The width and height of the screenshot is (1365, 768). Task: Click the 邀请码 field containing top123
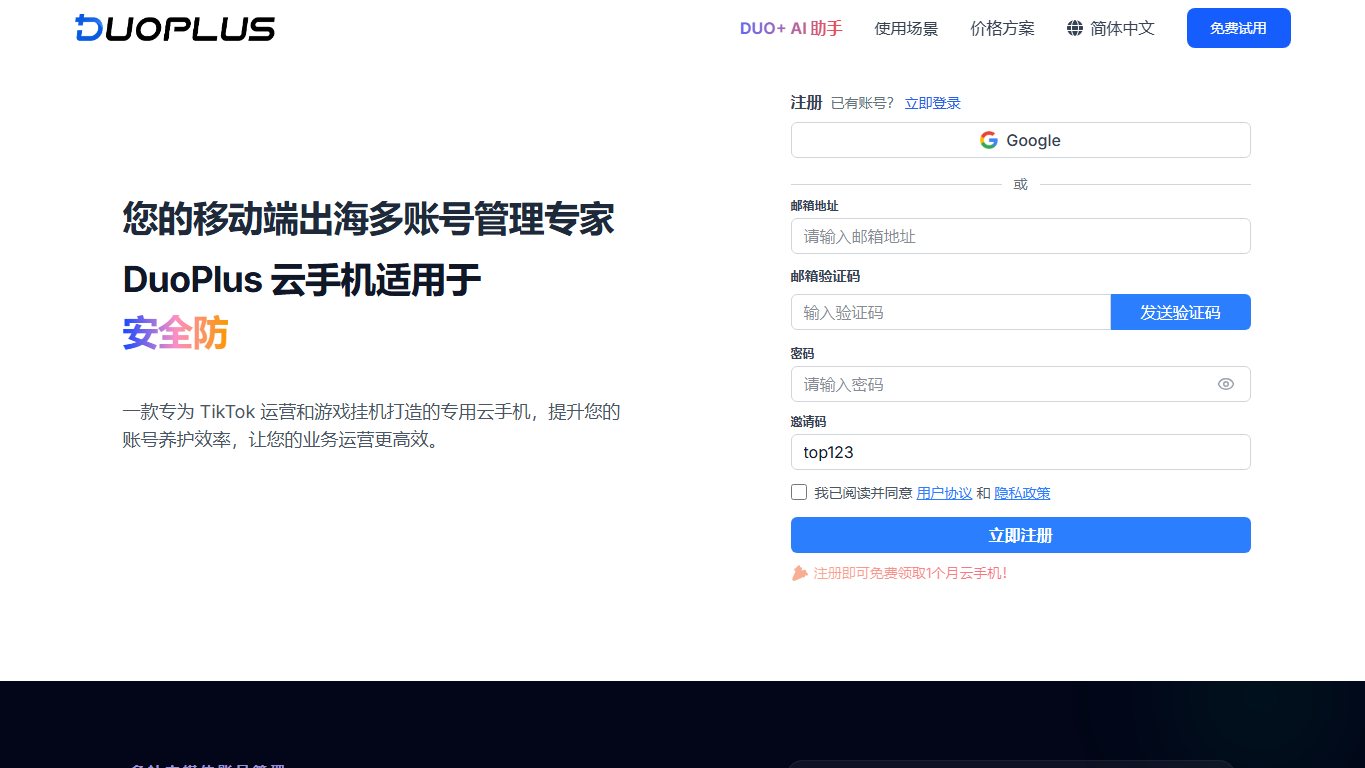click(x=1020, y=452)
